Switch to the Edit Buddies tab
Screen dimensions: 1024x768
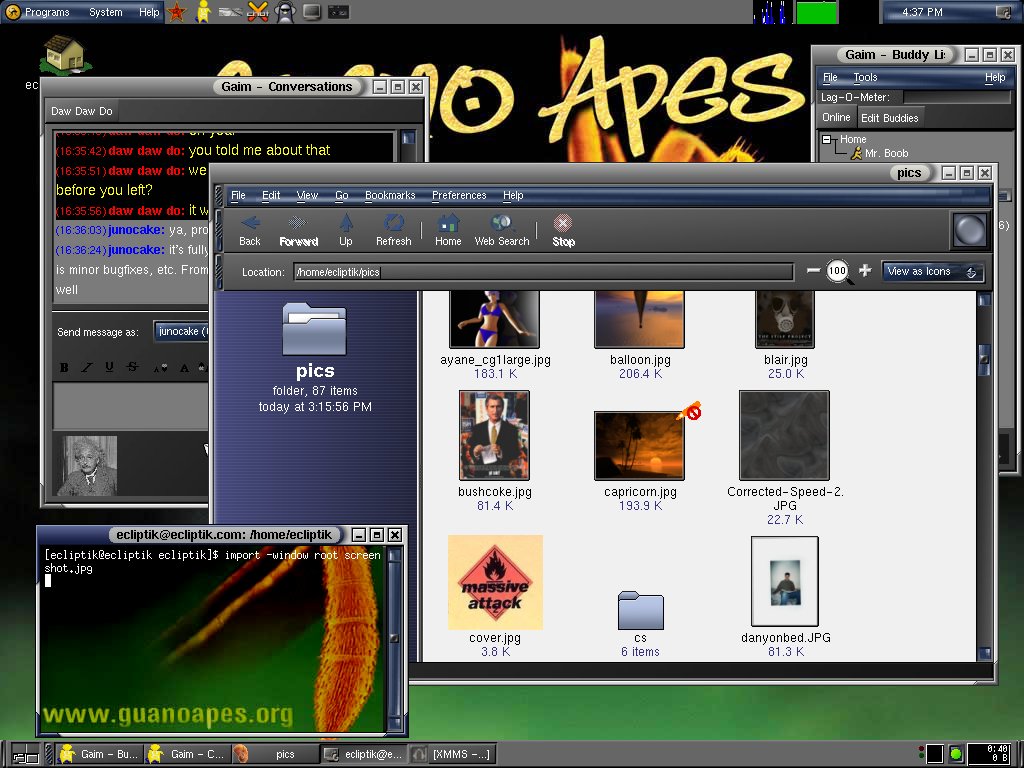click(x=889, y=118)
